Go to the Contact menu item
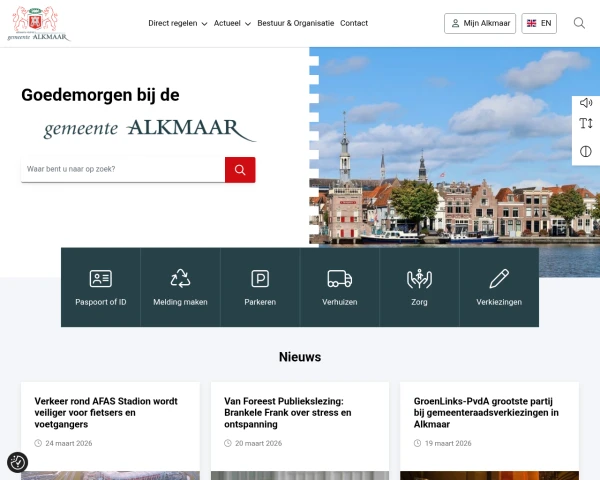The width and height of the screenshot is (600, 480). (354, 23)
